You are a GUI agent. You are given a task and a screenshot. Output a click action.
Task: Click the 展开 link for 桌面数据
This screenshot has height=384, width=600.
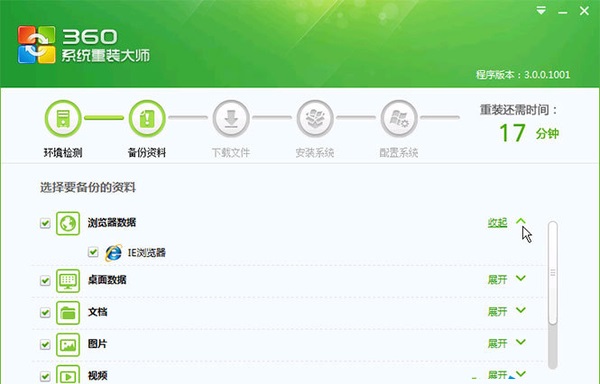(497, 280)
